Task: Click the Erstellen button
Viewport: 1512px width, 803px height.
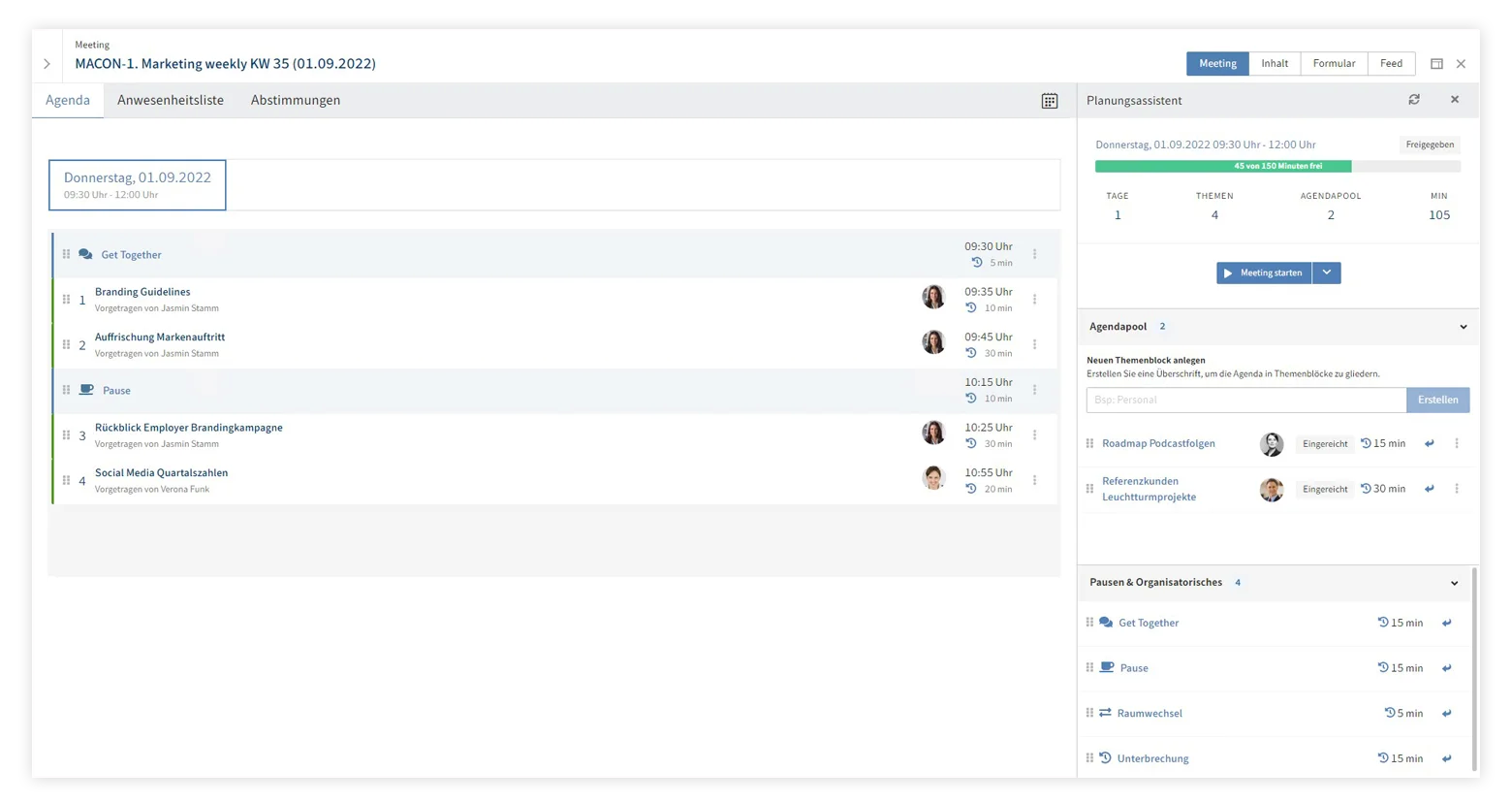Action: pos(1437,401)
